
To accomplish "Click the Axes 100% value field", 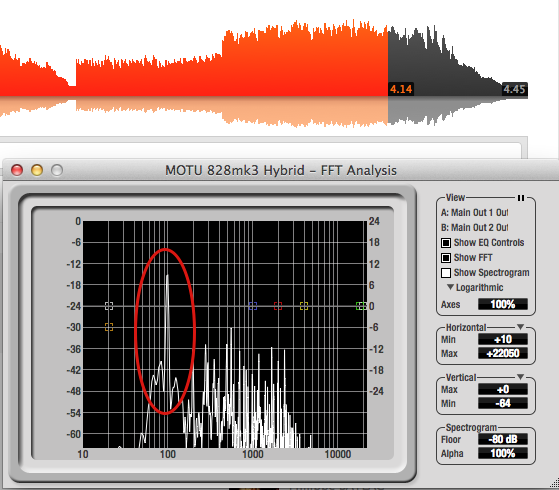I will 503,304.
